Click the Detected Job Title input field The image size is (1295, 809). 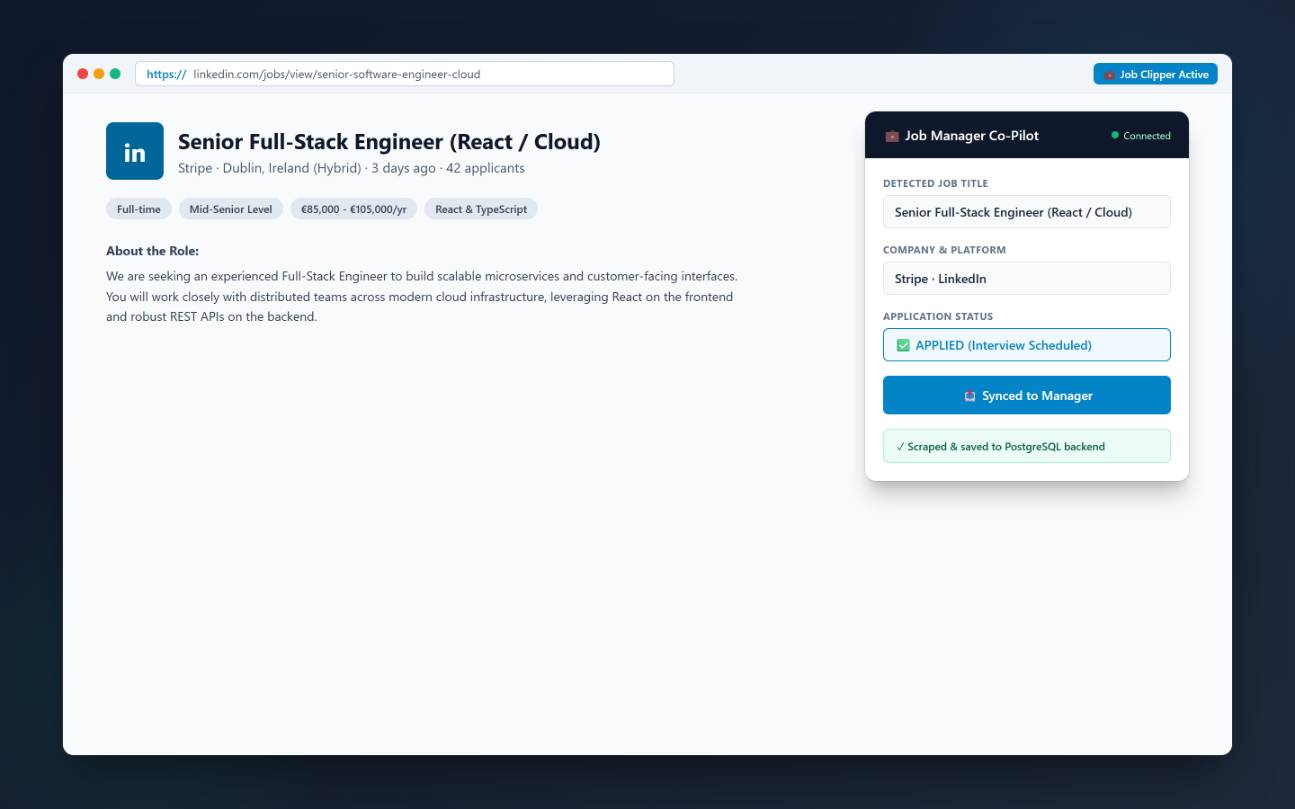click(1026, 212)
